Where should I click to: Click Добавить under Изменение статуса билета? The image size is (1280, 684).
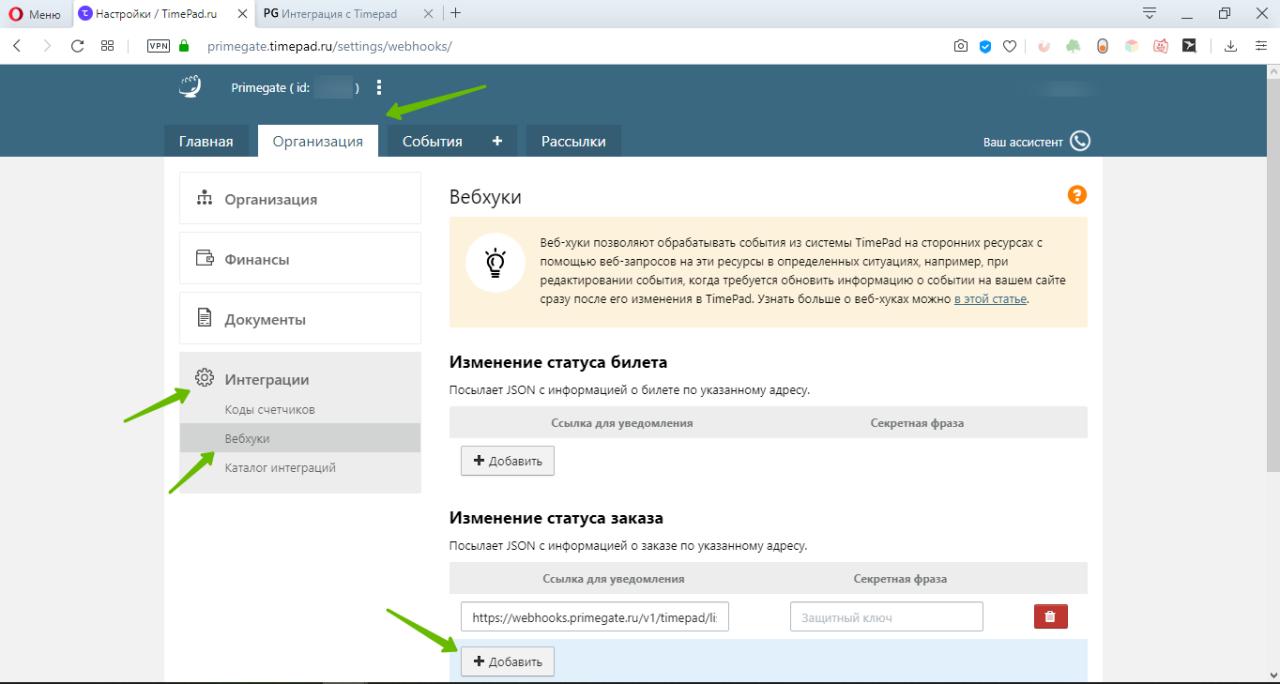507,461
